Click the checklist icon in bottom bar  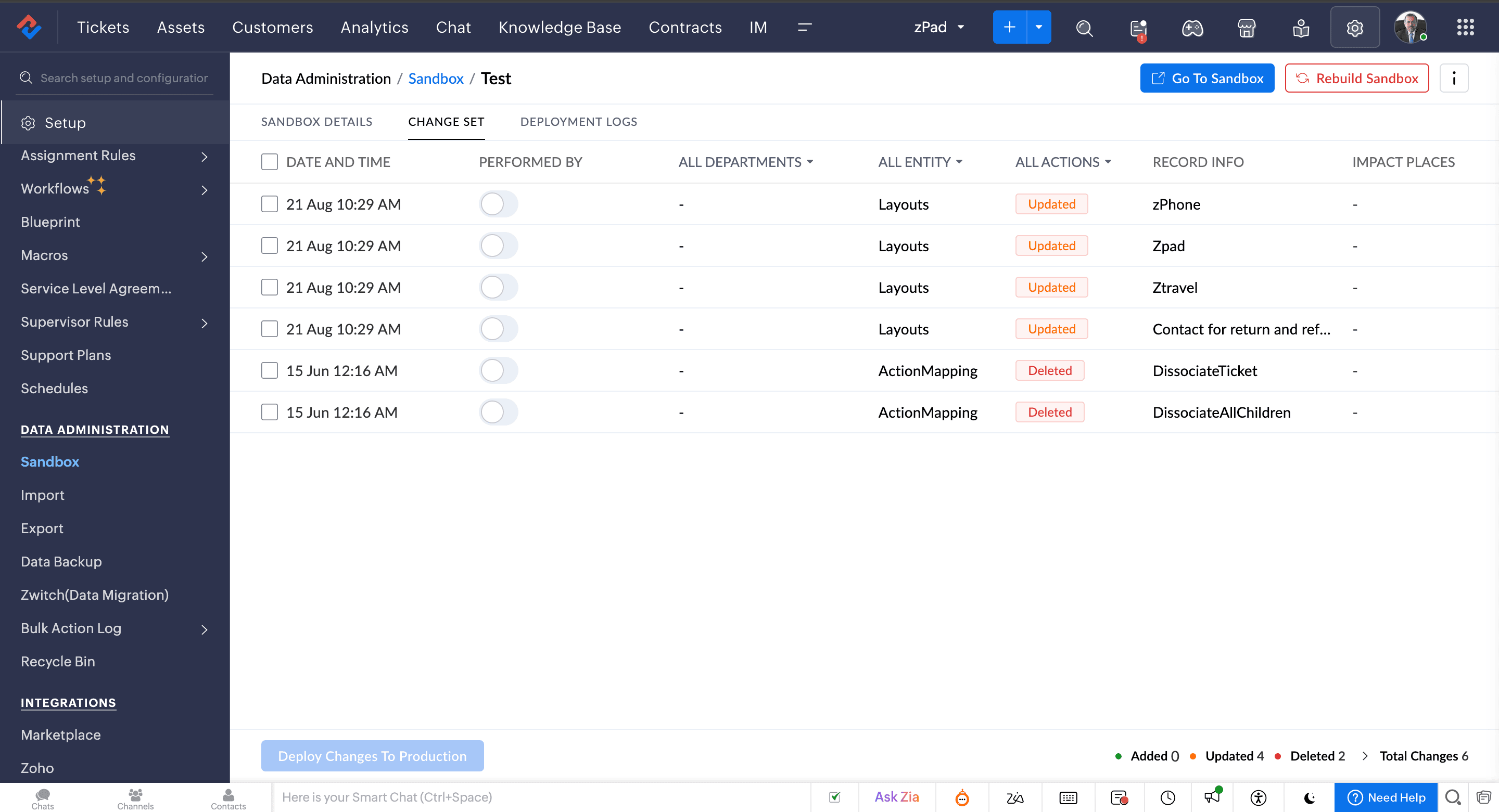(x=834, y=797)
